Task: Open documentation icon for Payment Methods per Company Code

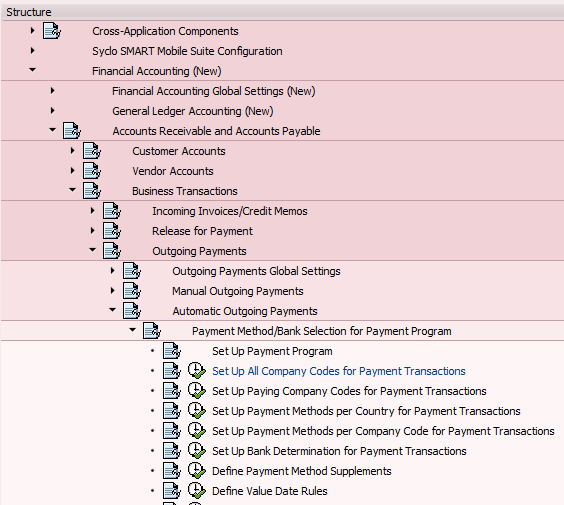Action: (x=172, y=431)
